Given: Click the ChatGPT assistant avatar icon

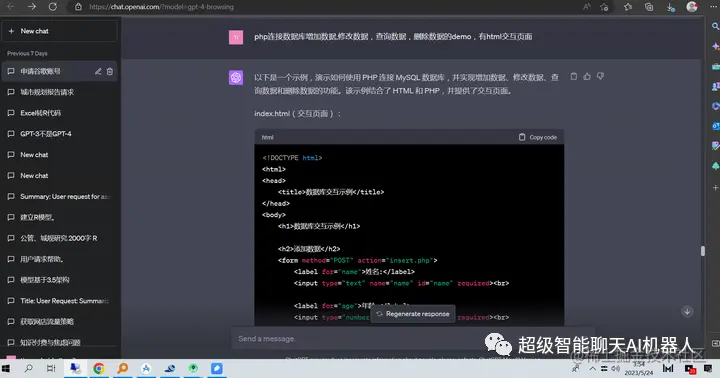Looking at the screenshot, I should (x=236, y=77).
